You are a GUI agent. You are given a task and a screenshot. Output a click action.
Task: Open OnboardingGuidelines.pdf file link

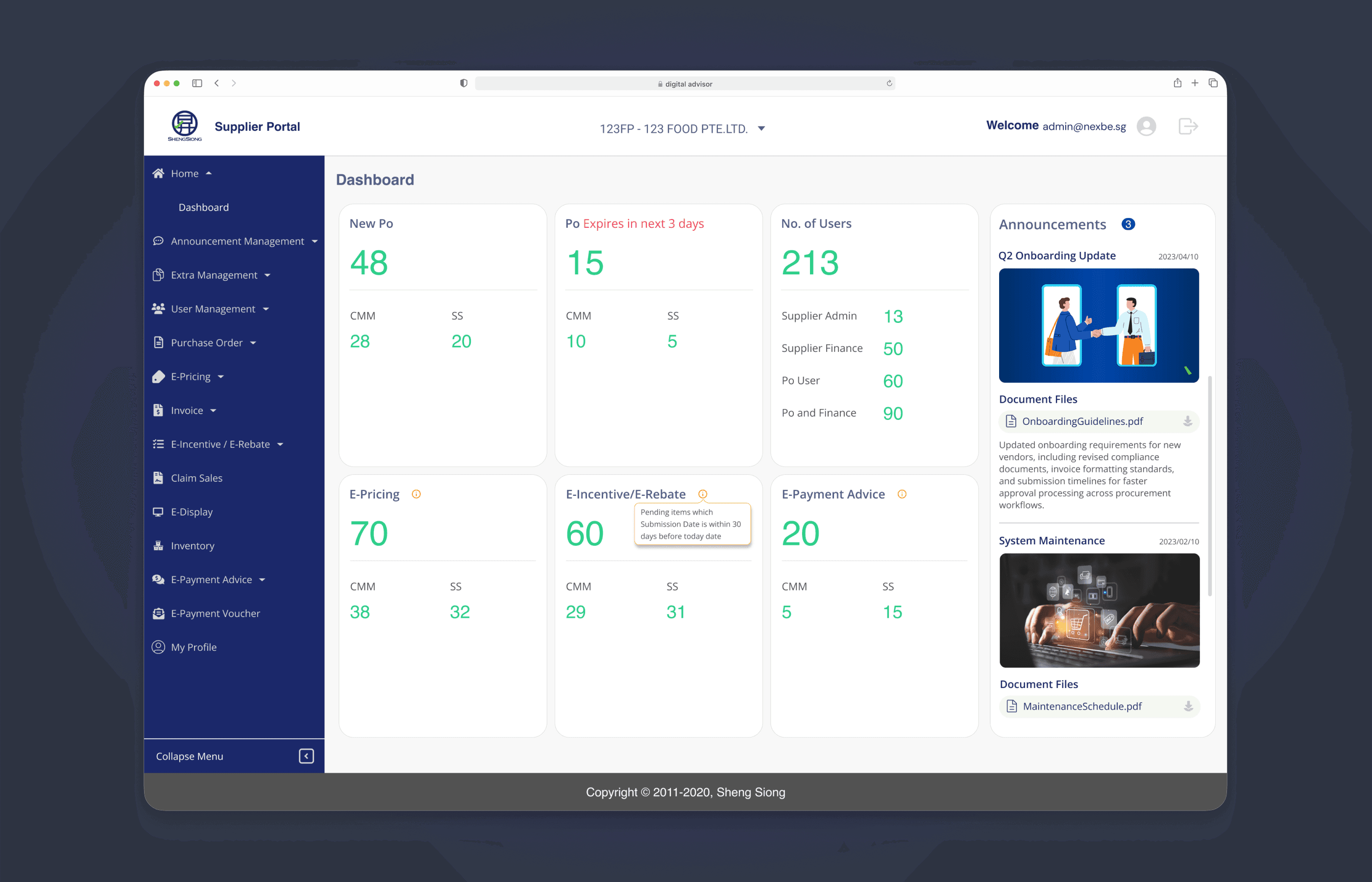pos(1082,421)
